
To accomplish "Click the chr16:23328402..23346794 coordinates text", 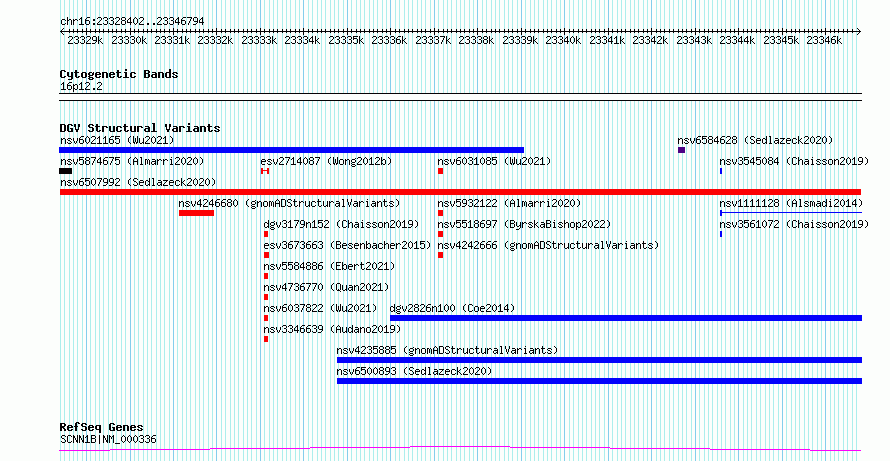I will click(x=132, y=21).
